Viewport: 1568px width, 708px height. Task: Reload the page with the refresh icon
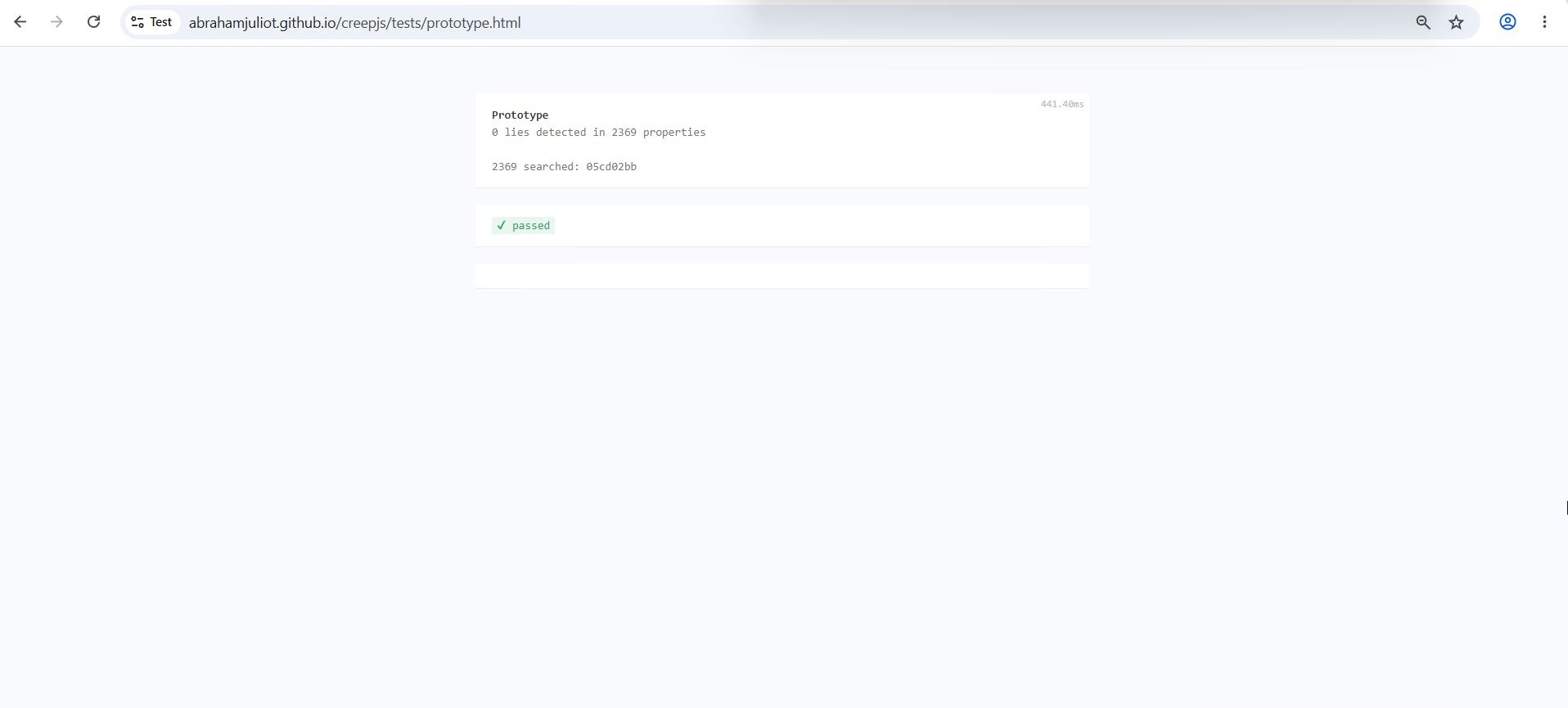(93, 22)
